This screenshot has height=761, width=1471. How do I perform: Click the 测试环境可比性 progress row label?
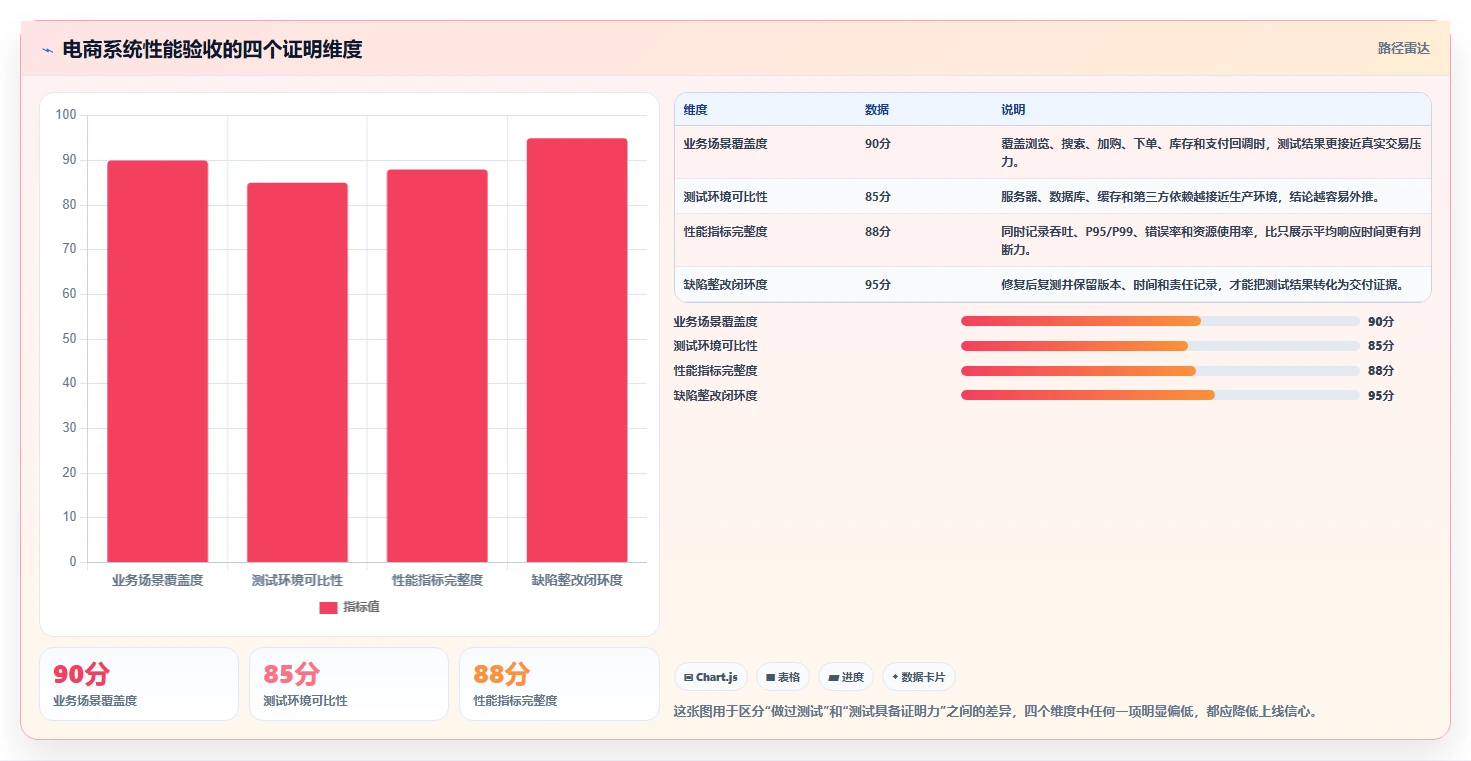pyautogui.click(x=715, y=346)
